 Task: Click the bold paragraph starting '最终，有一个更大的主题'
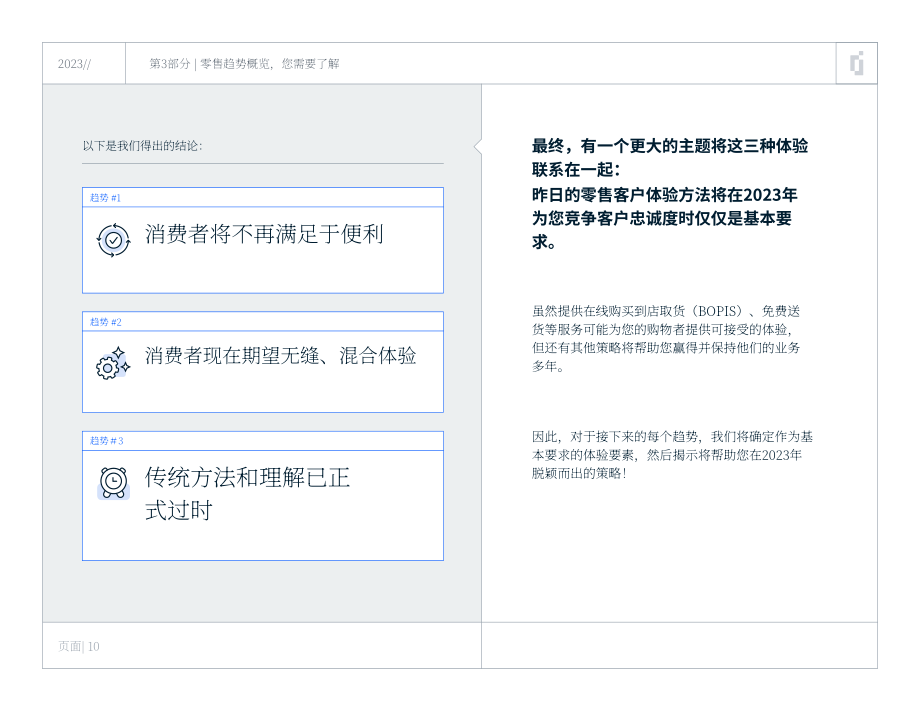pyautogui.click(x=669, y=194)
